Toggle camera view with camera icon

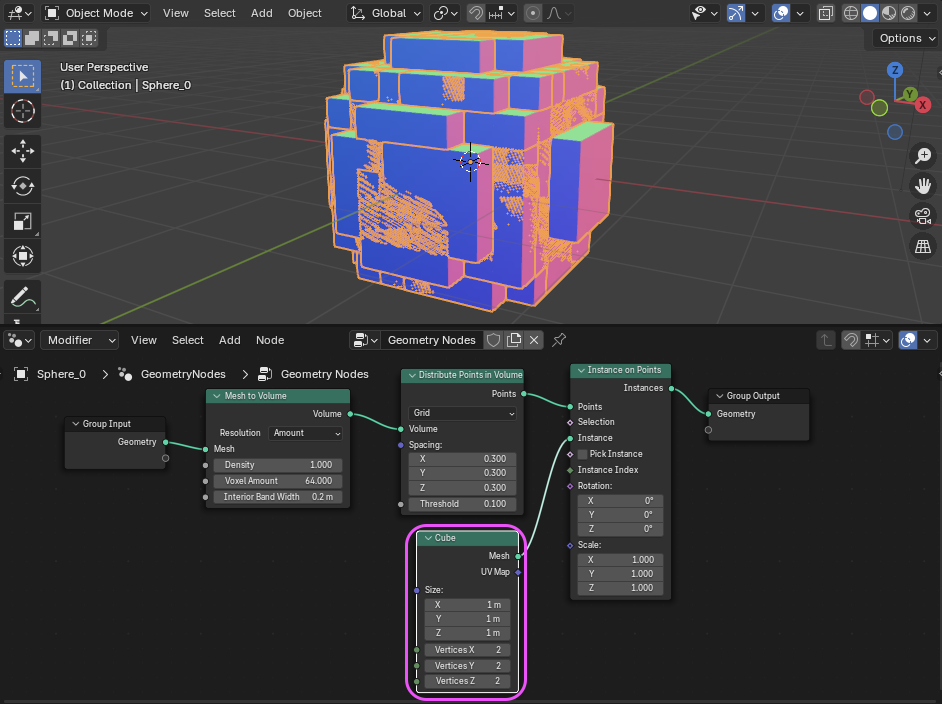tap(923, 216)
